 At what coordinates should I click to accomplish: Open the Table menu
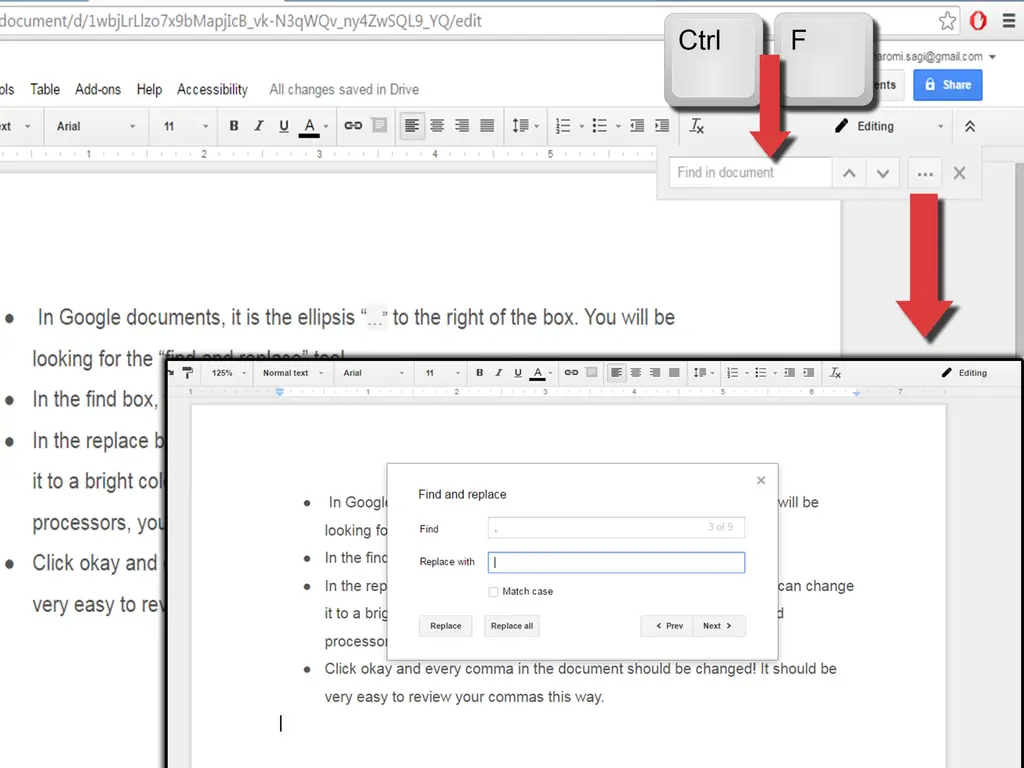(45, 89)
